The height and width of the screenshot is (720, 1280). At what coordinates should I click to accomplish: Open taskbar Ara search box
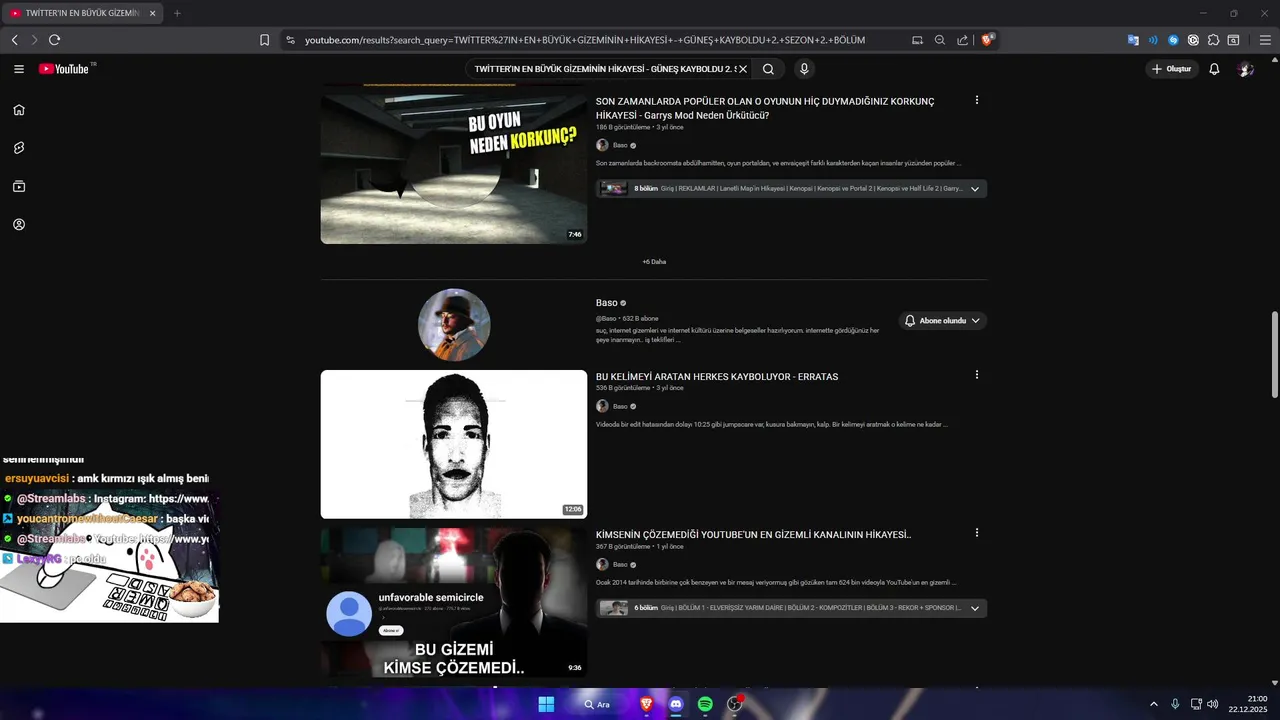[x=598, y=704]
